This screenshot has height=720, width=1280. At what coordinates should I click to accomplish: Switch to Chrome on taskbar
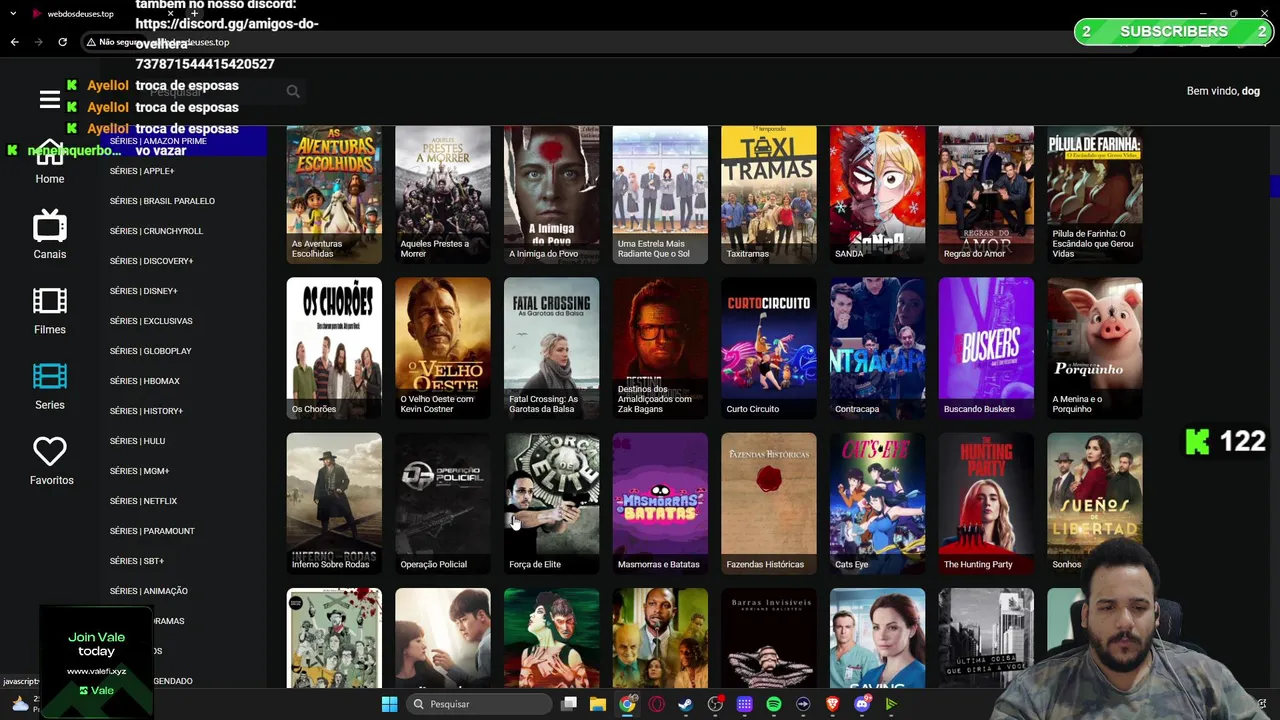pos(627,704)
